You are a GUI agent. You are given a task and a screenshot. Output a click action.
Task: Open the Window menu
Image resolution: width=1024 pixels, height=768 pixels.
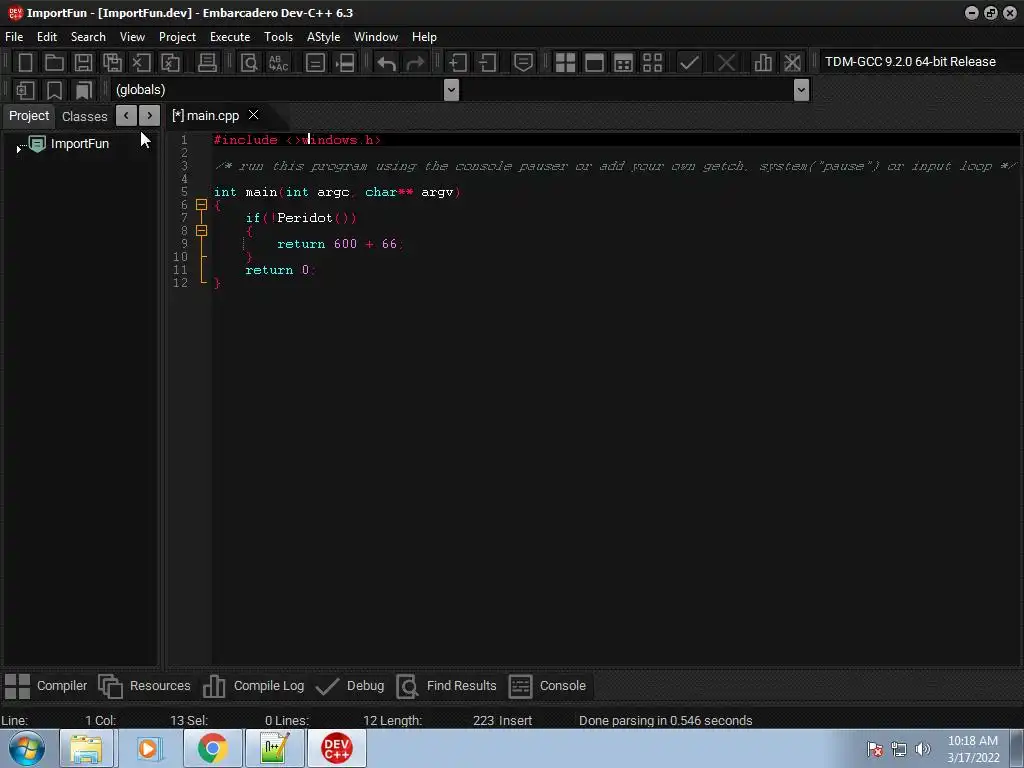(376, 37)
